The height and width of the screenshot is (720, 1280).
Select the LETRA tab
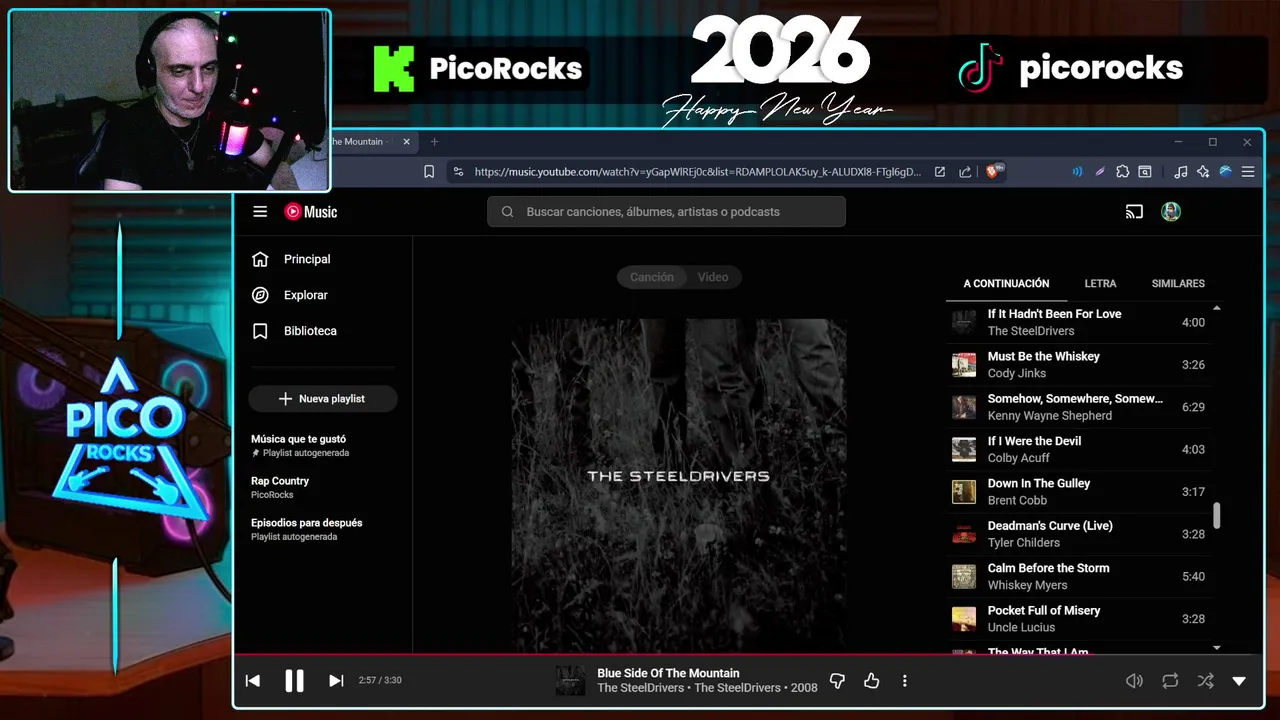coord(1100,284)
